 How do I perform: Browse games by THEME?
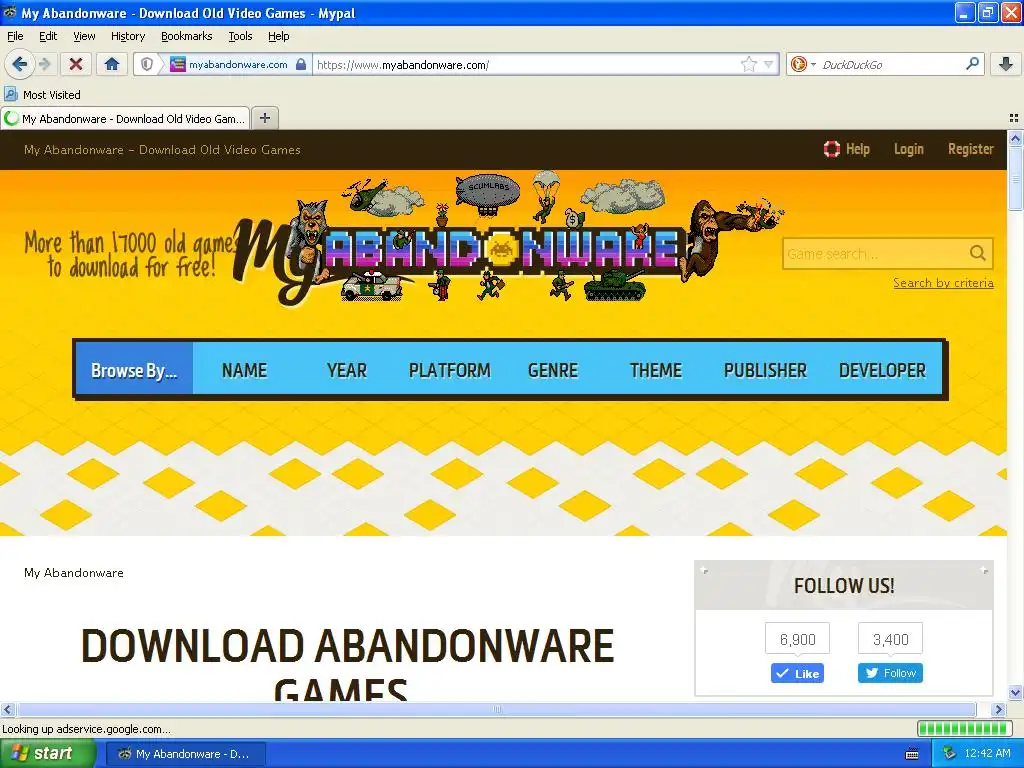coord(656,370)
